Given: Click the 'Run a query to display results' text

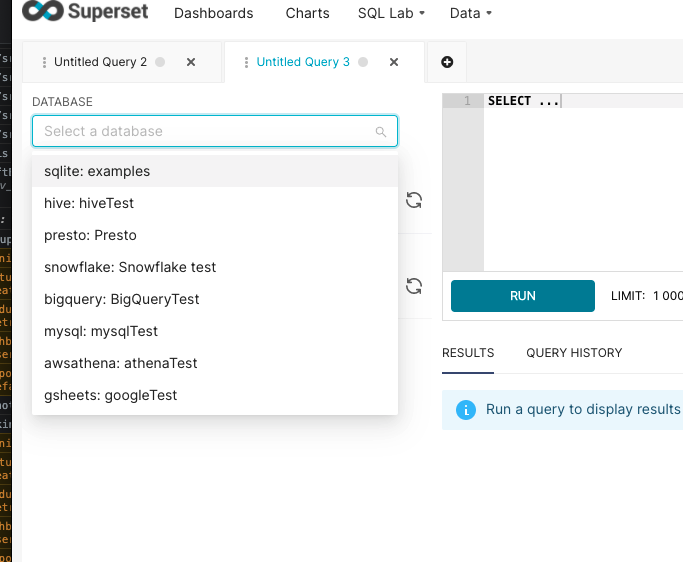Looking at the screenshot, I should 583,410.
